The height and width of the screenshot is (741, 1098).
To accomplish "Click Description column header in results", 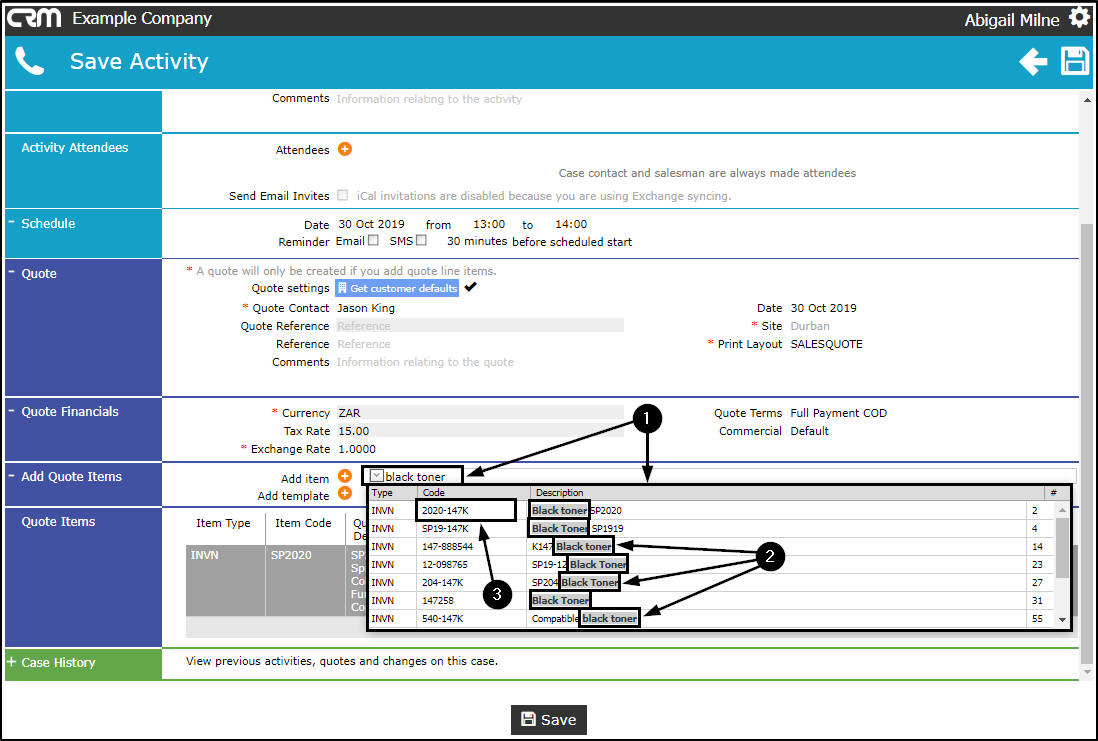I will 786,493.
